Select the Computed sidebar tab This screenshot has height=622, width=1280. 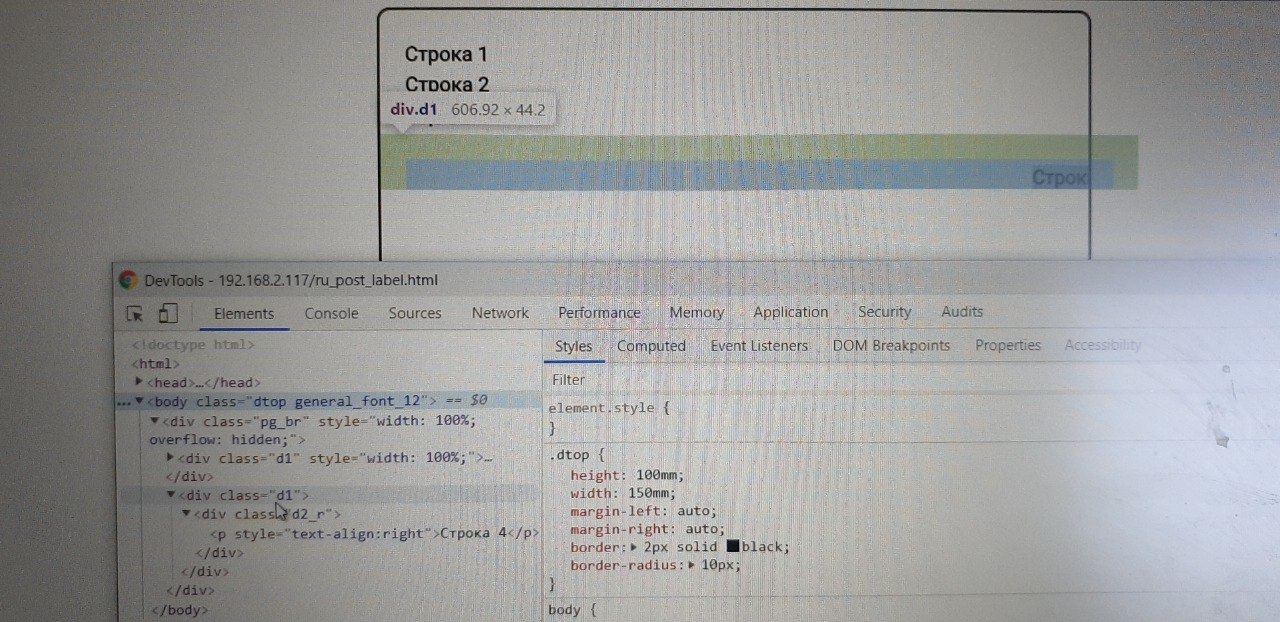coord(651,346)
